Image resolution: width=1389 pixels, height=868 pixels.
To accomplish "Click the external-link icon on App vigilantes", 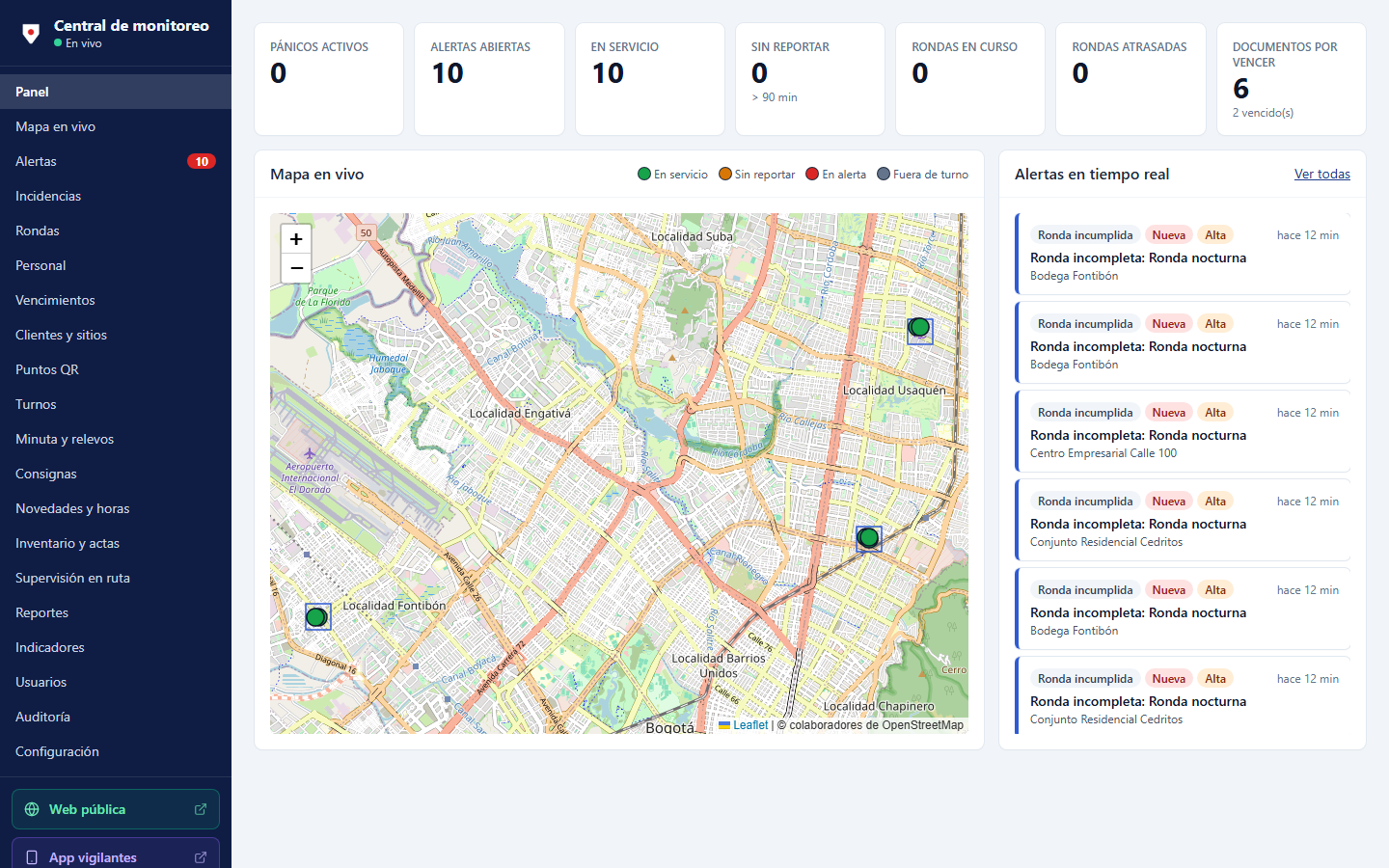I will click(x=201, y=857).
